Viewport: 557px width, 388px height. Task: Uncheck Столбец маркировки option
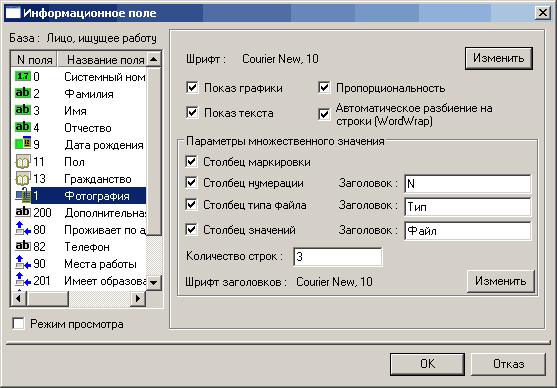191,162
